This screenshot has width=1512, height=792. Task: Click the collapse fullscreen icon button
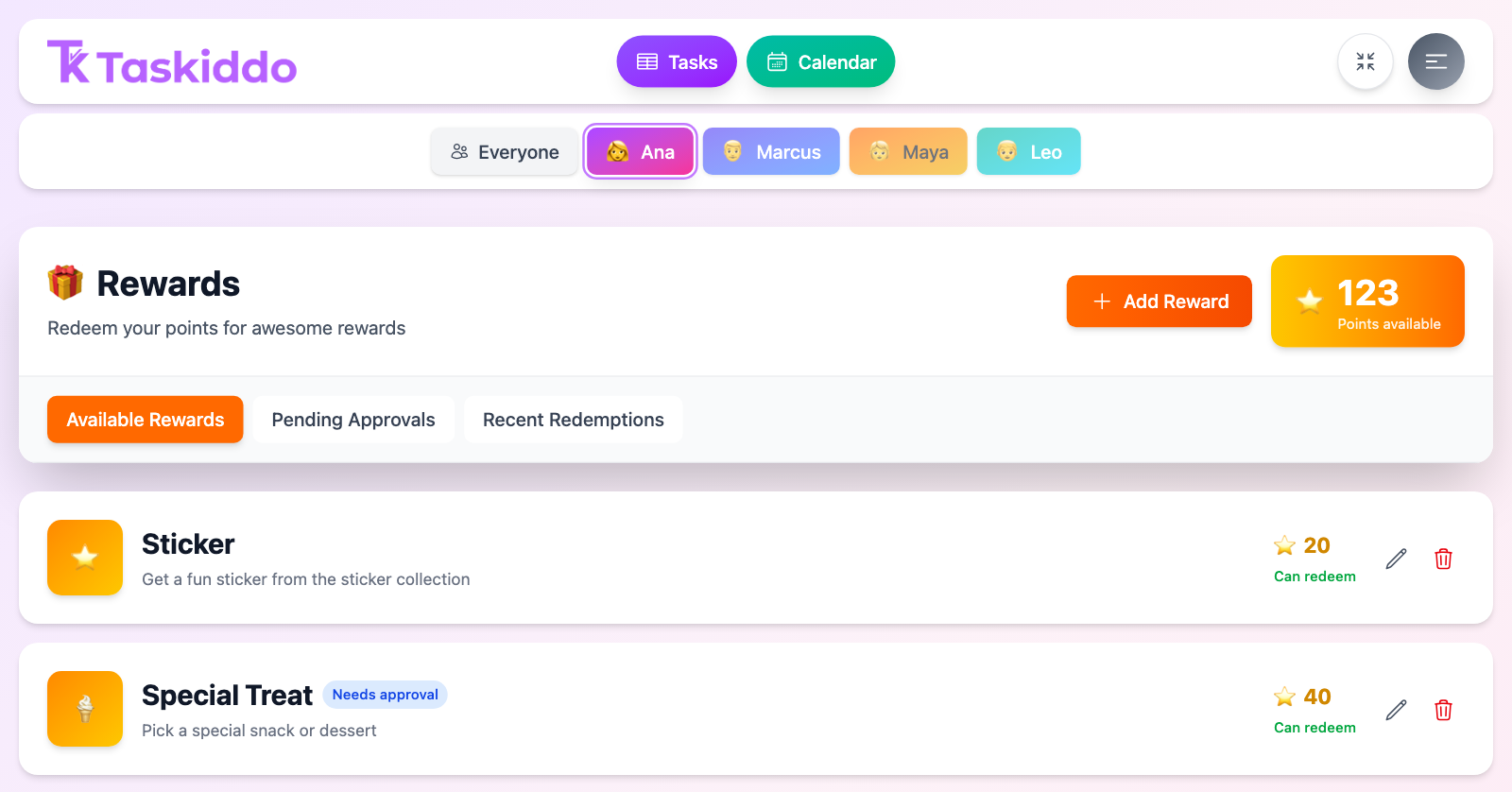pos(1366,61)
